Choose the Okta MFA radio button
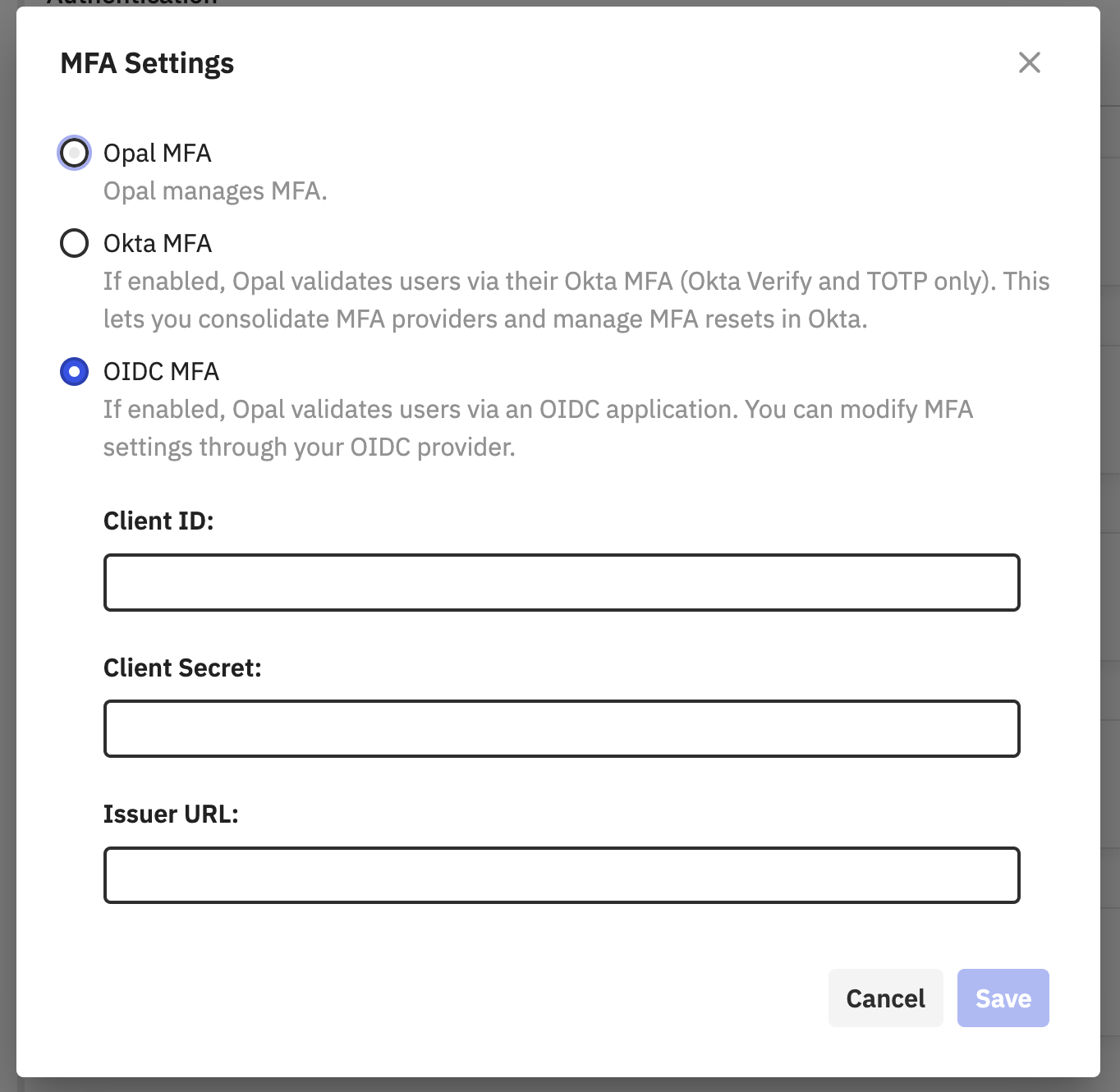The image size is (1120, 1092). pos(74,243)
